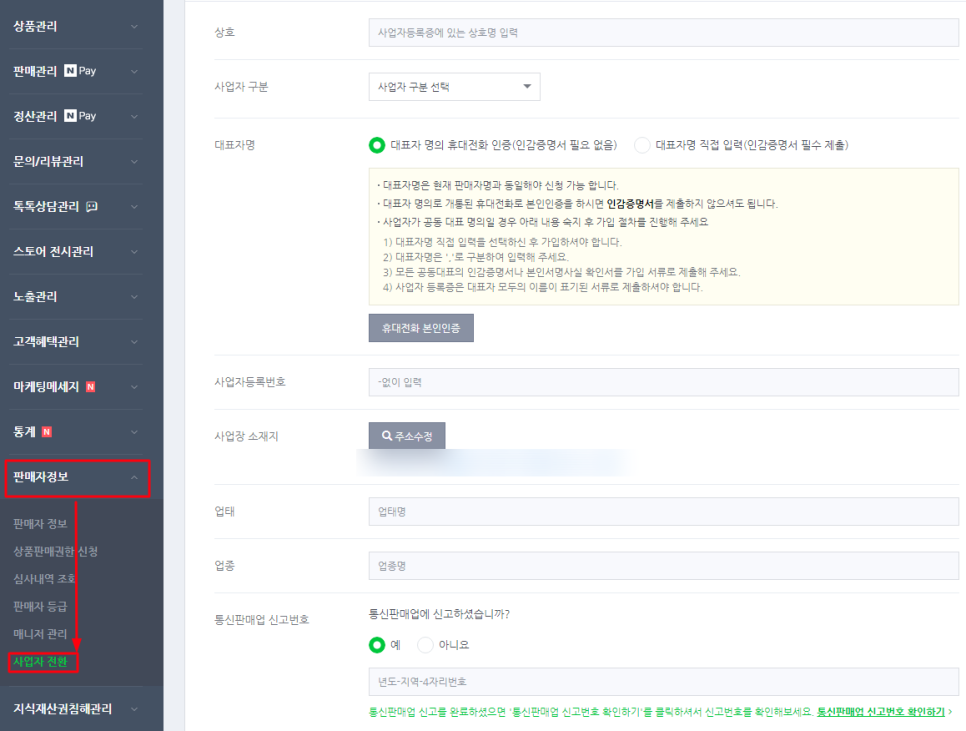Click the red N badge beside 마케팅메세지
This screenshot has width=966, height=731.
point(91,387)
